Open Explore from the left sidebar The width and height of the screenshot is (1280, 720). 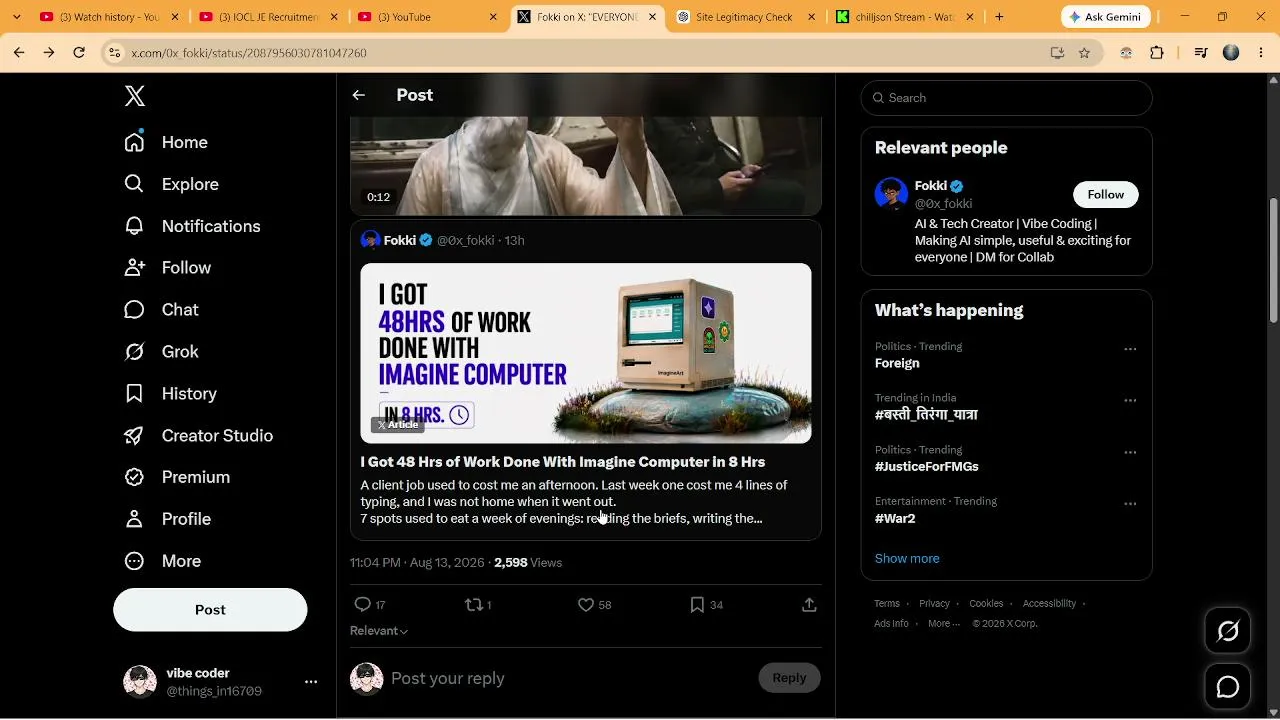click(x=171, y=184)
